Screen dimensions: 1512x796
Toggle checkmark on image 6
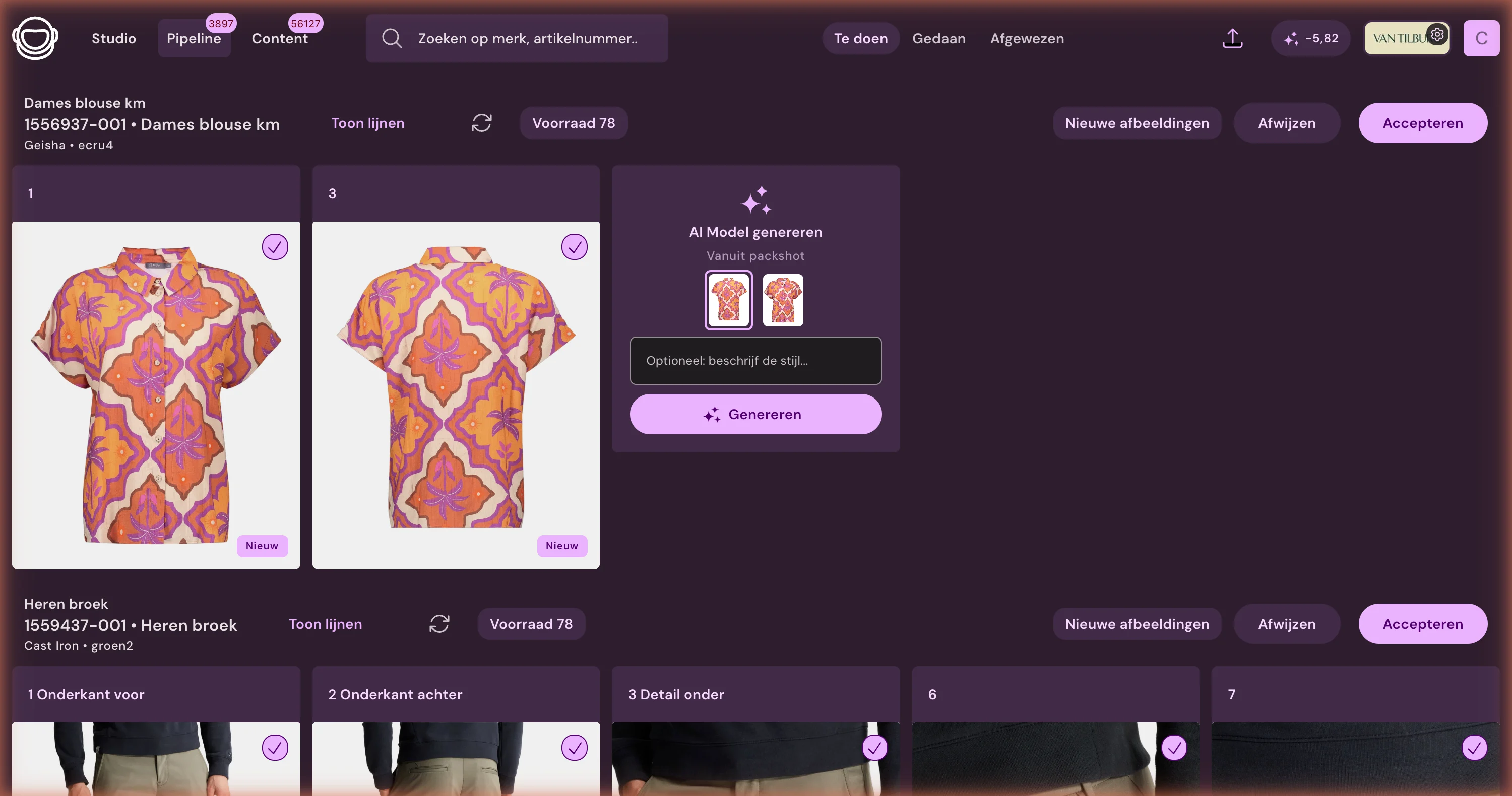(1174, 747)
